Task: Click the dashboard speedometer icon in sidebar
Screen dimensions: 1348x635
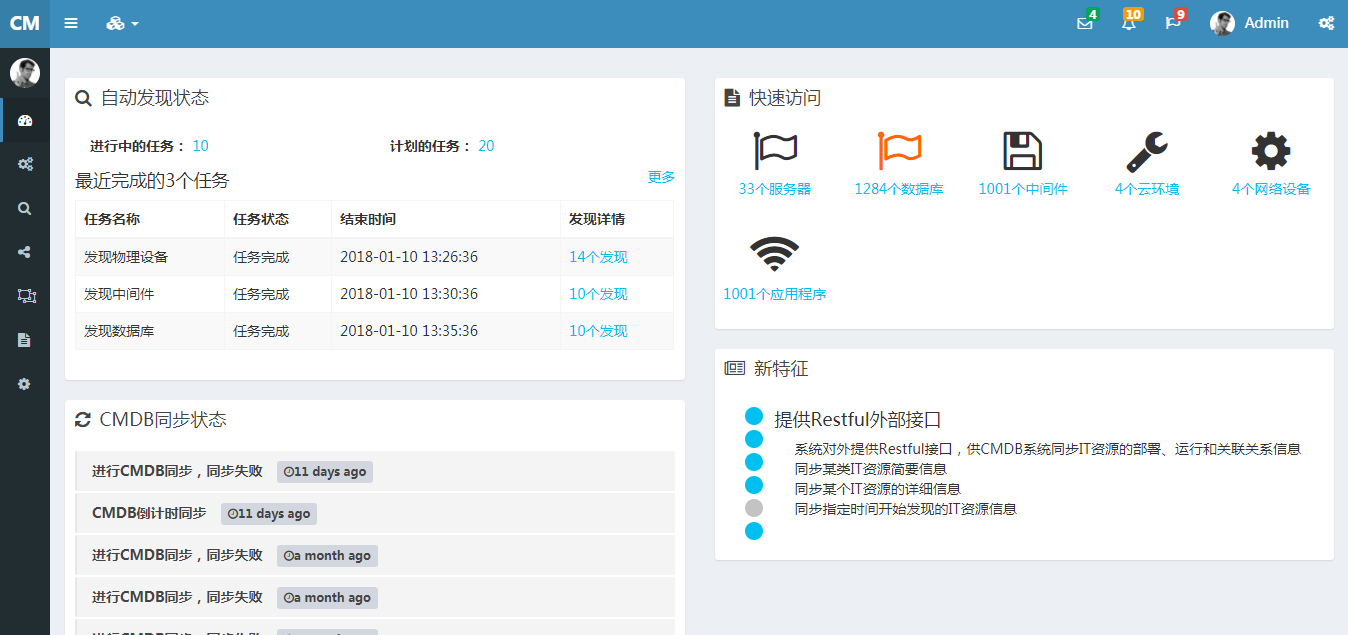Action: click(23, 120)
